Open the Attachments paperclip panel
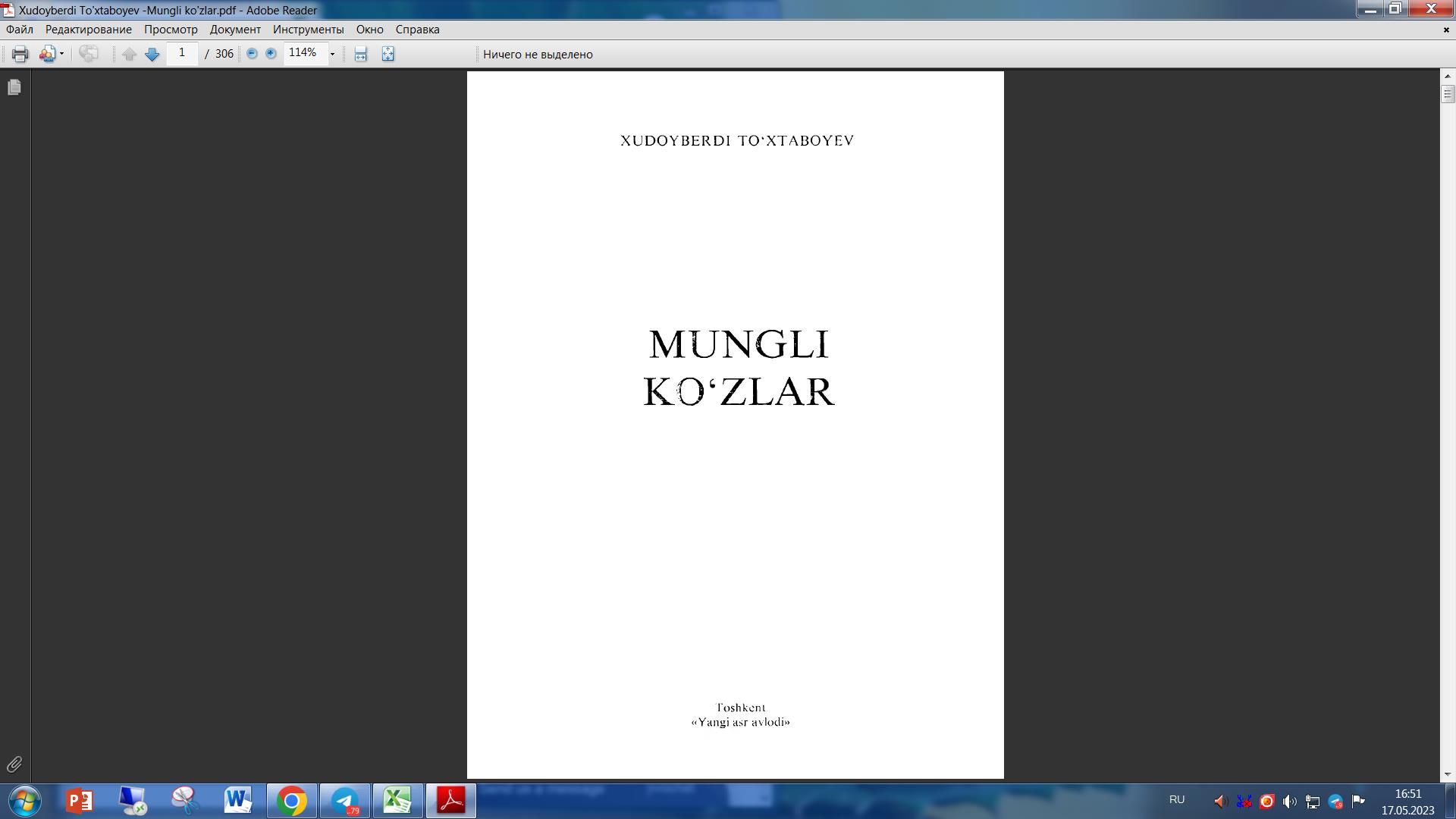Viewport: 1456px width, 819px height. coord(14,765)
